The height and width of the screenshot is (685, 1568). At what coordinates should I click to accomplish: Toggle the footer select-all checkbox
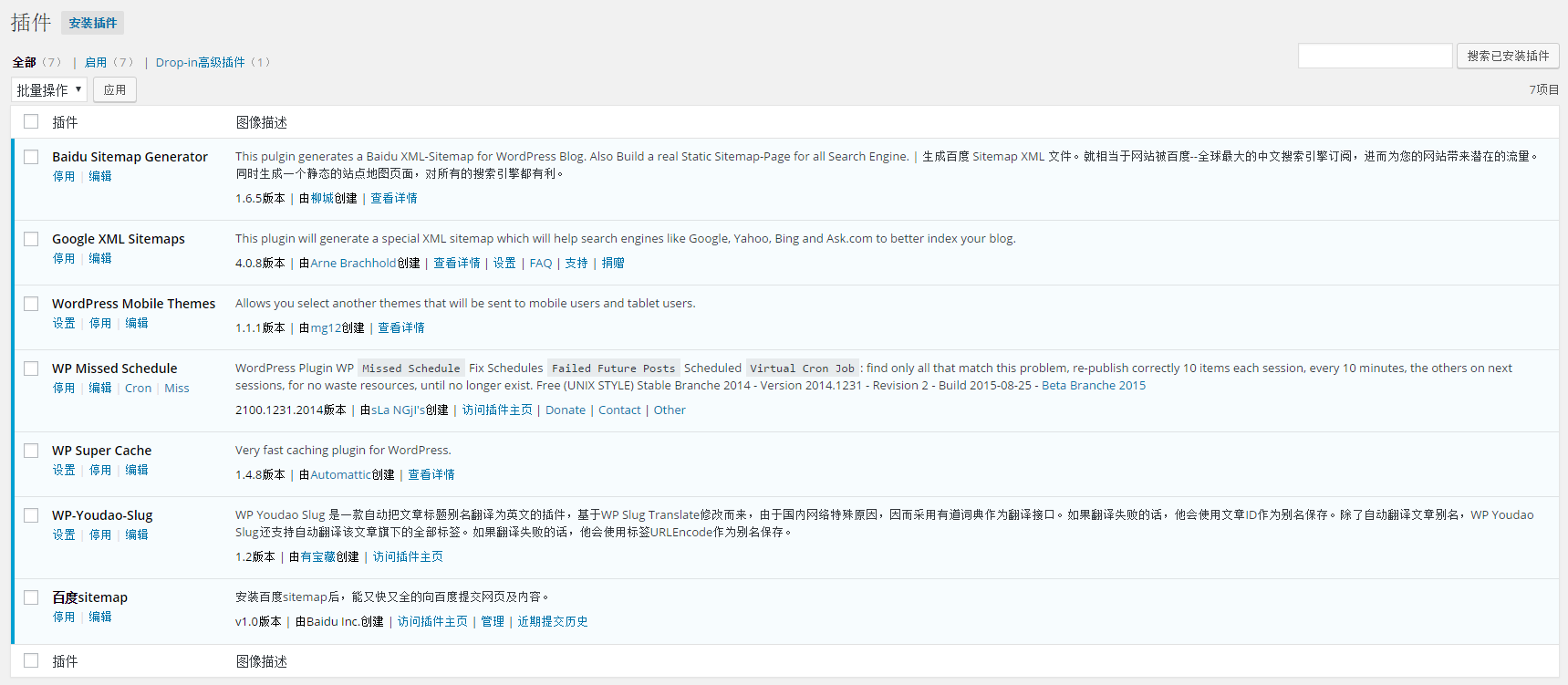pyautogui.click(x=31, y=660)
